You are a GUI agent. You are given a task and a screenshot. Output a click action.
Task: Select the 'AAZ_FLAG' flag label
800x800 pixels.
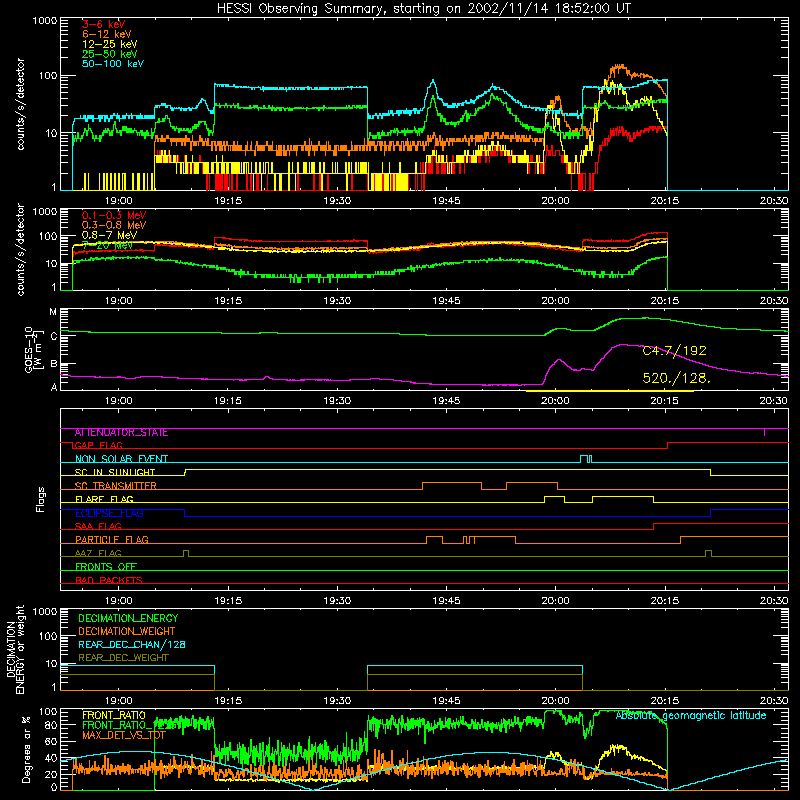click(x=98, y=553)
